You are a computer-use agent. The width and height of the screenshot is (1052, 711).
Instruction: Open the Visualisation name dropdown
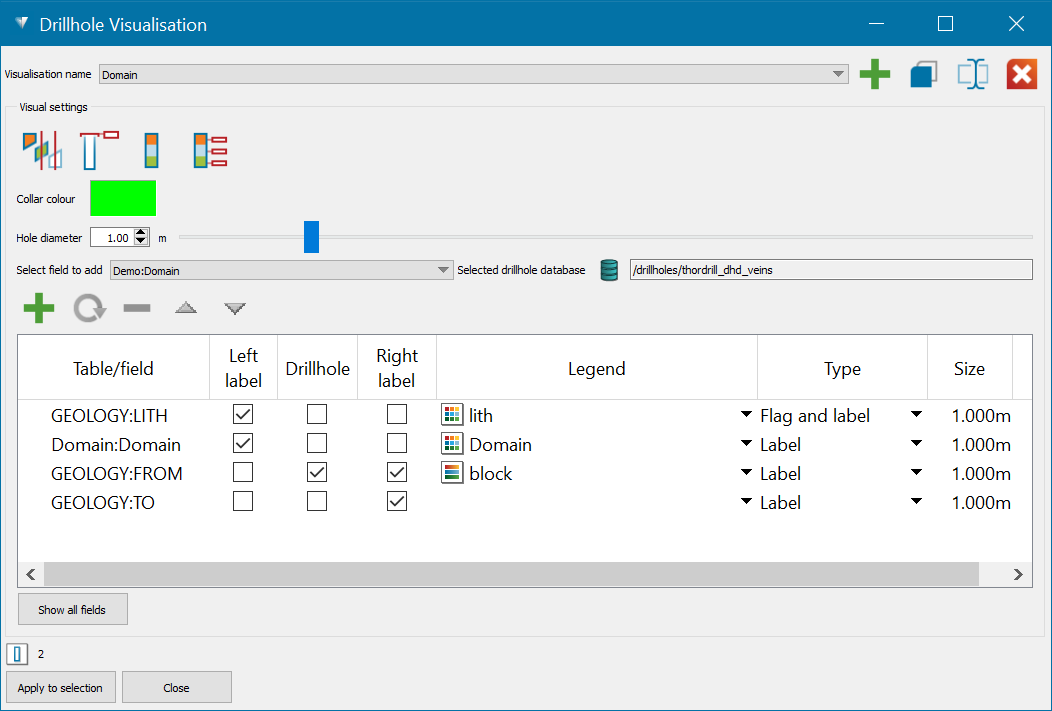pos(838,75)
